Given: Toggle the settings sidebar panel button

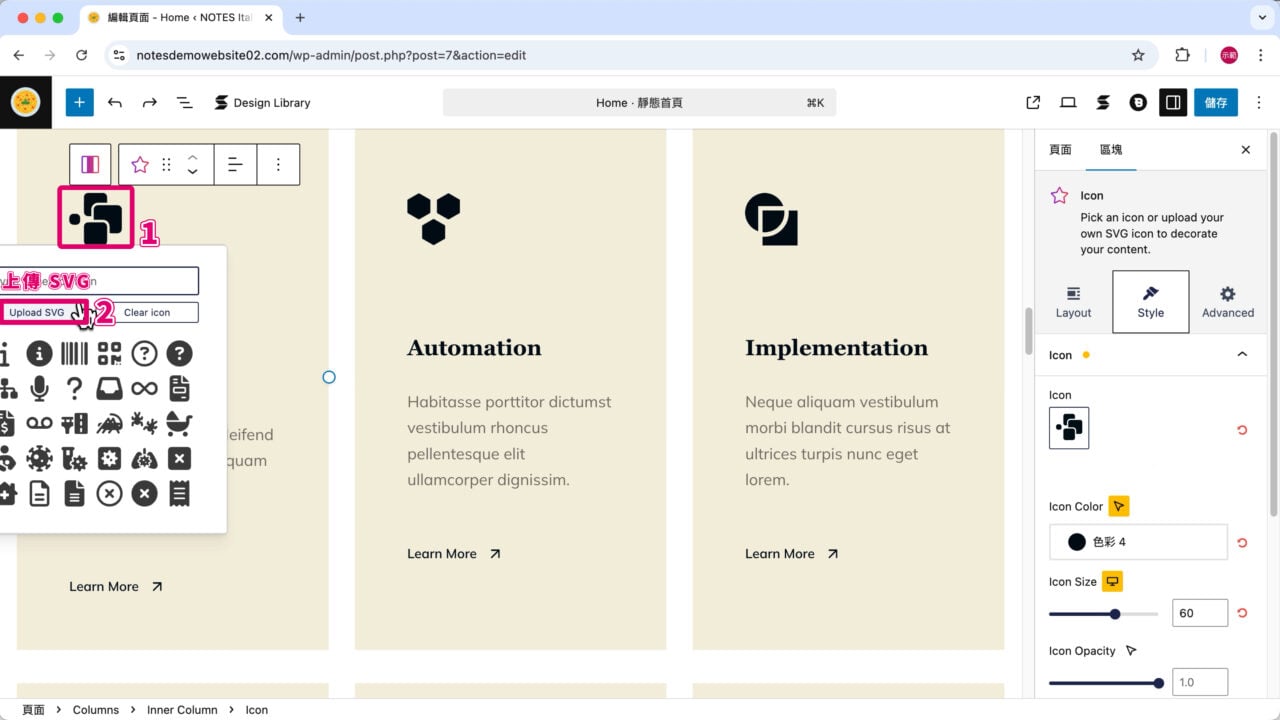Looking at the screenshot, I should point(1172,102).
